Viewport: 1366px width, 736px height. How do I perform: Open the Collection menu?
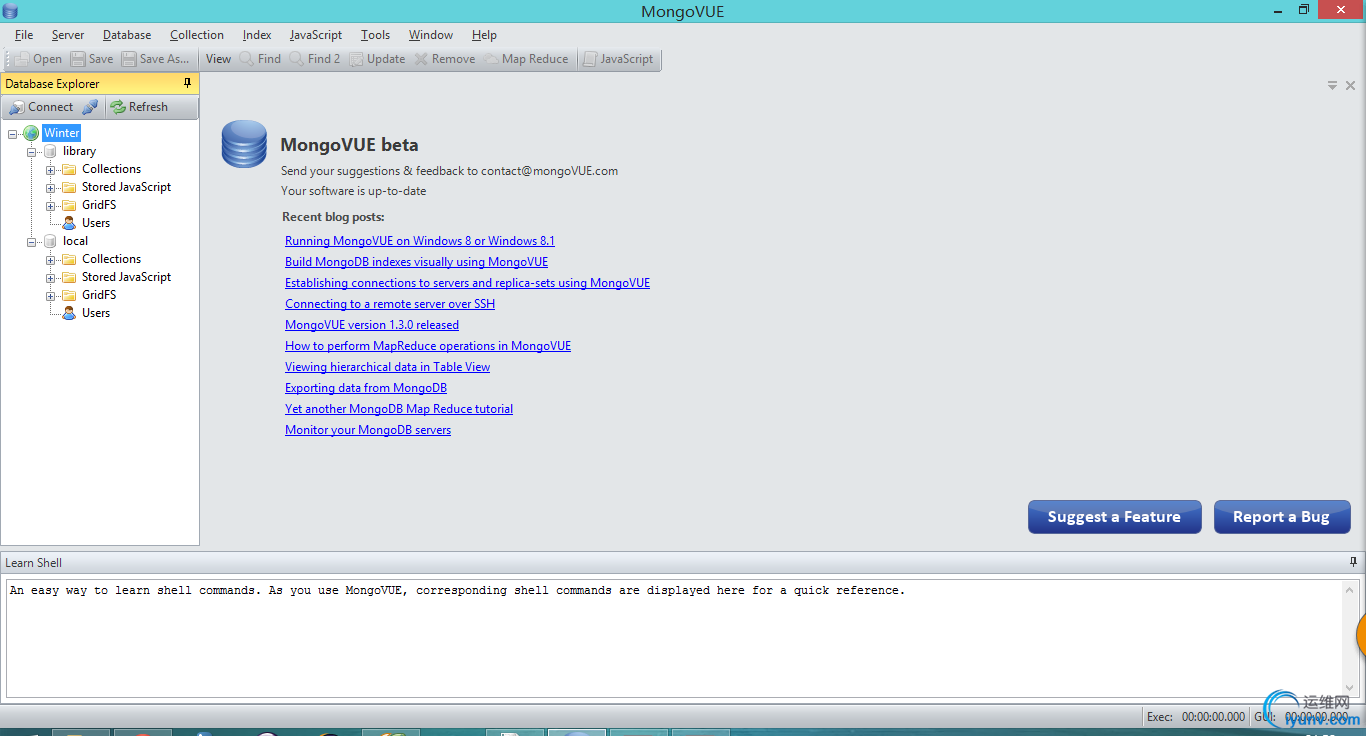click(x=197, y=35)
